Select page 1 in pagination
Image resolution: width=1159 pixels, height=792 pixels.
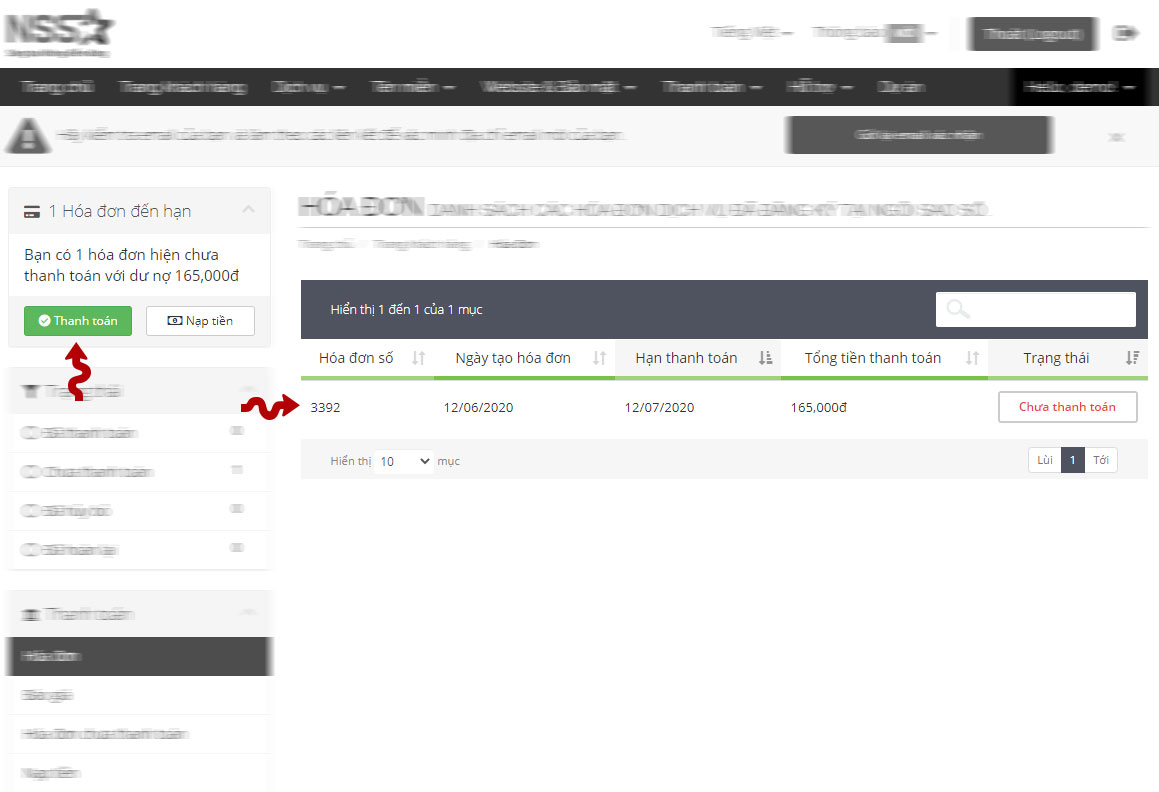pos(1072,460)
